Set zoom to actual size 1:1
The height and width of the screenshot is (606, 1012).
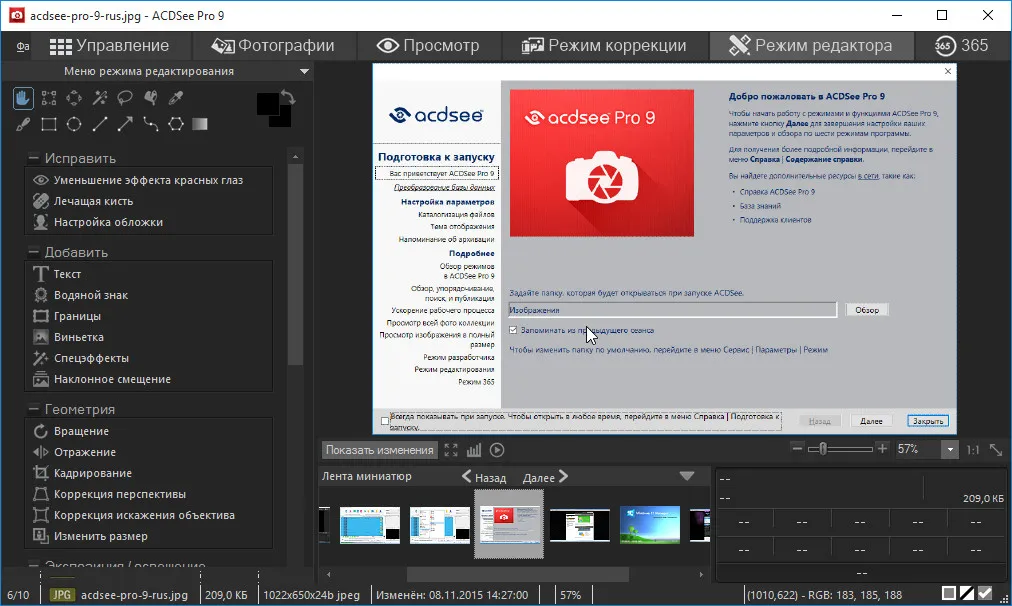tap(973, 450)
